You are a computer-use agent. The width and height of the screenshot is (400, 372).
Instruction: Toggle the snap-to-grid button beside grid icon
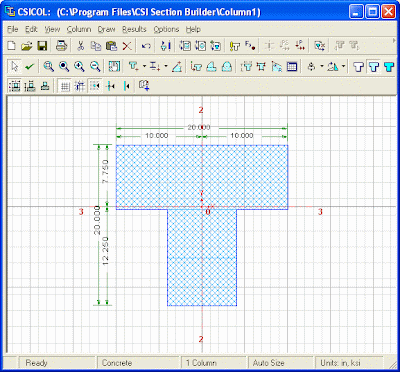click(x=80, y=86)
